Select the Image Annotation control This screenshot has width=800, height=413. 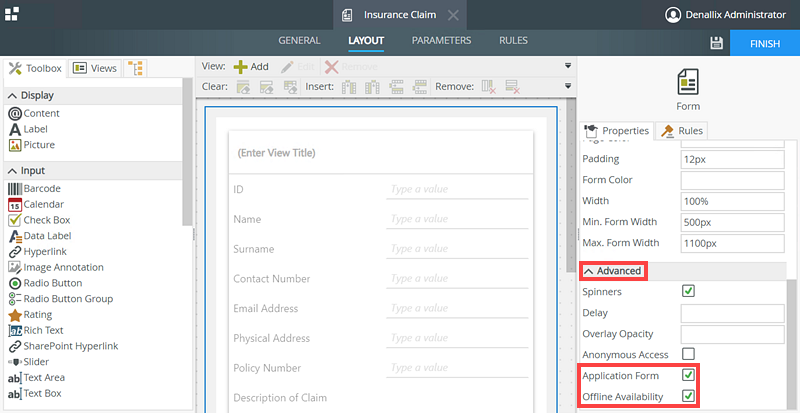[x=63, y=267]
